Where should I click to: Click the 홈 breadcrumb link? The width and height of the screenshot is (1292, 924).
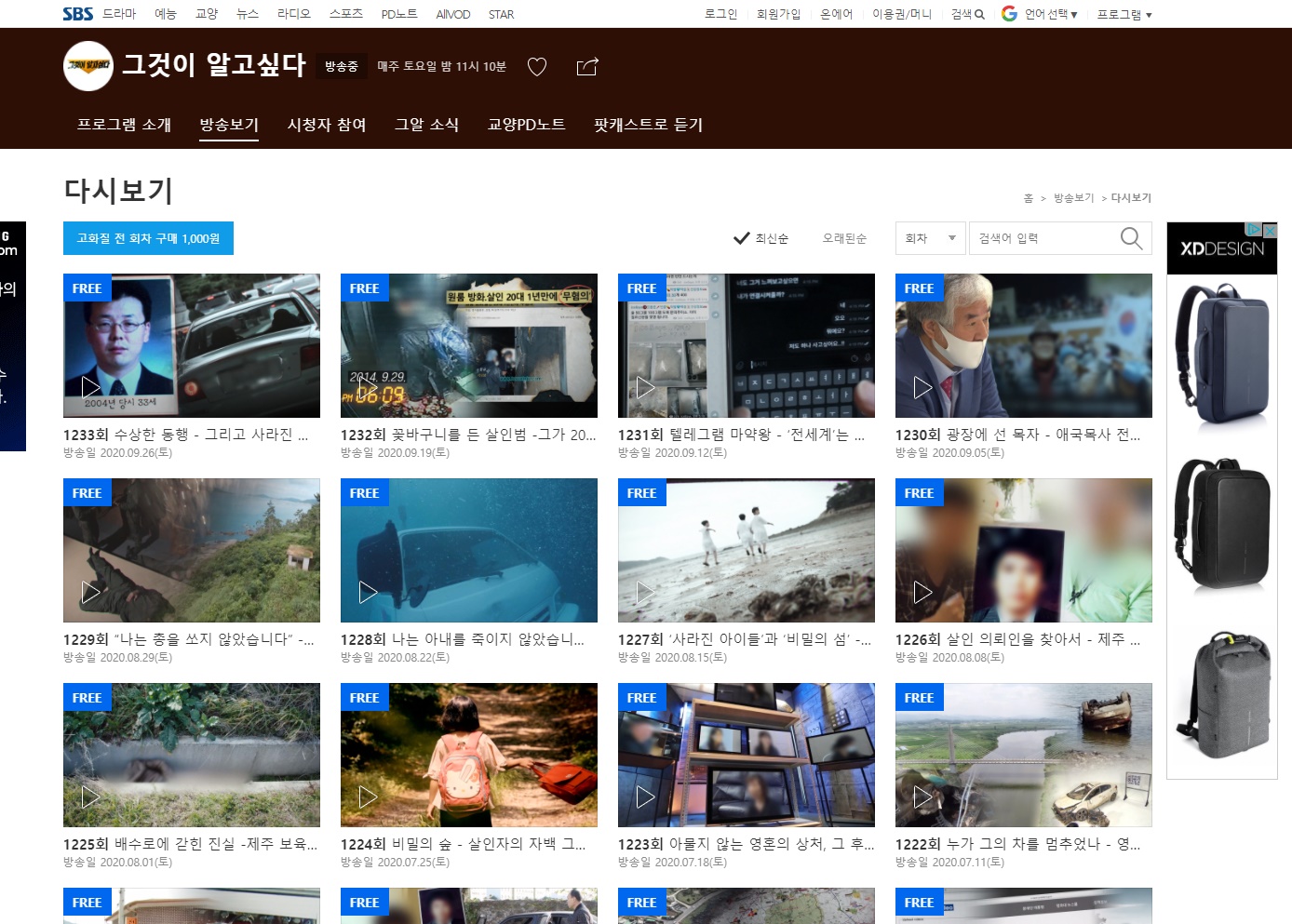click(x=1029, y=198)
